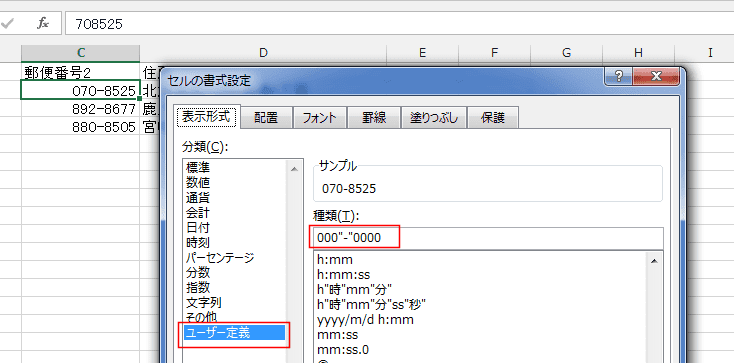Open the フォント tab
Image resolution: width=734 pixels, height=363 pixels.
point(319,118)
